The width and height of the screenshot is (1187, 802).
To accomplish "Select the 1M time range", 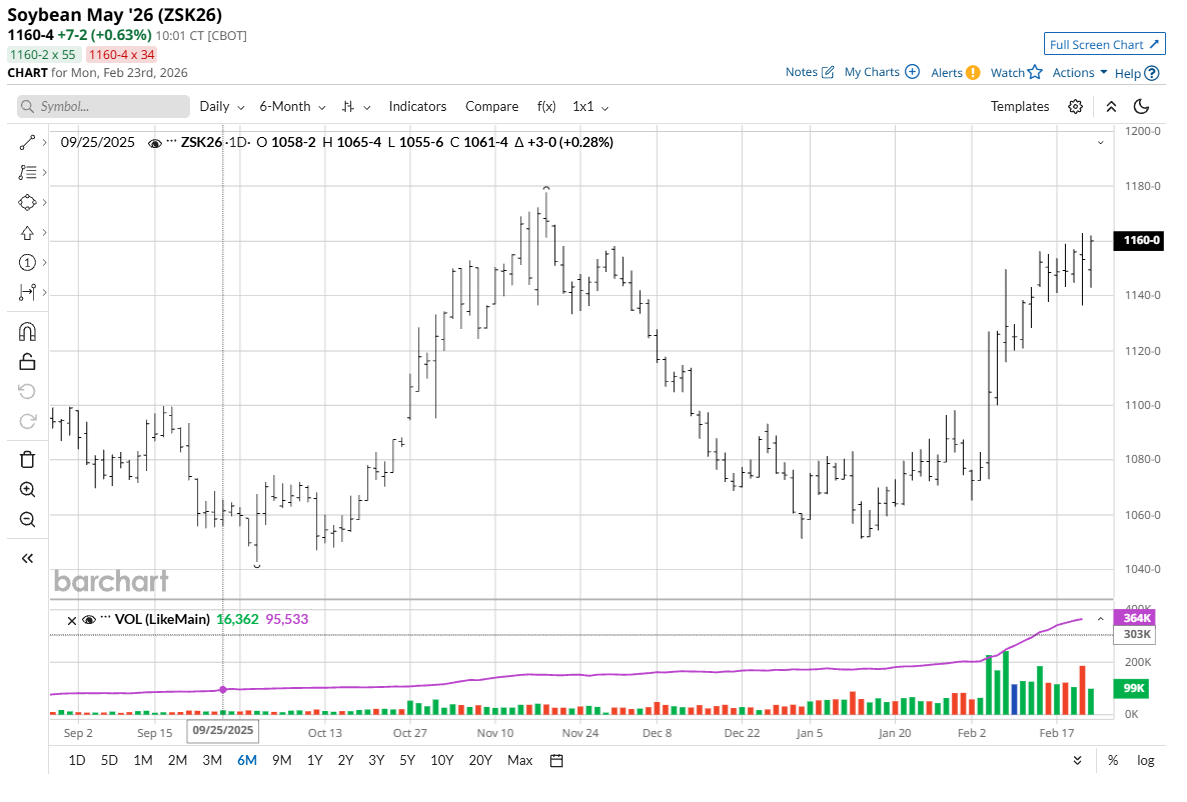I will (x=143, y=760).
